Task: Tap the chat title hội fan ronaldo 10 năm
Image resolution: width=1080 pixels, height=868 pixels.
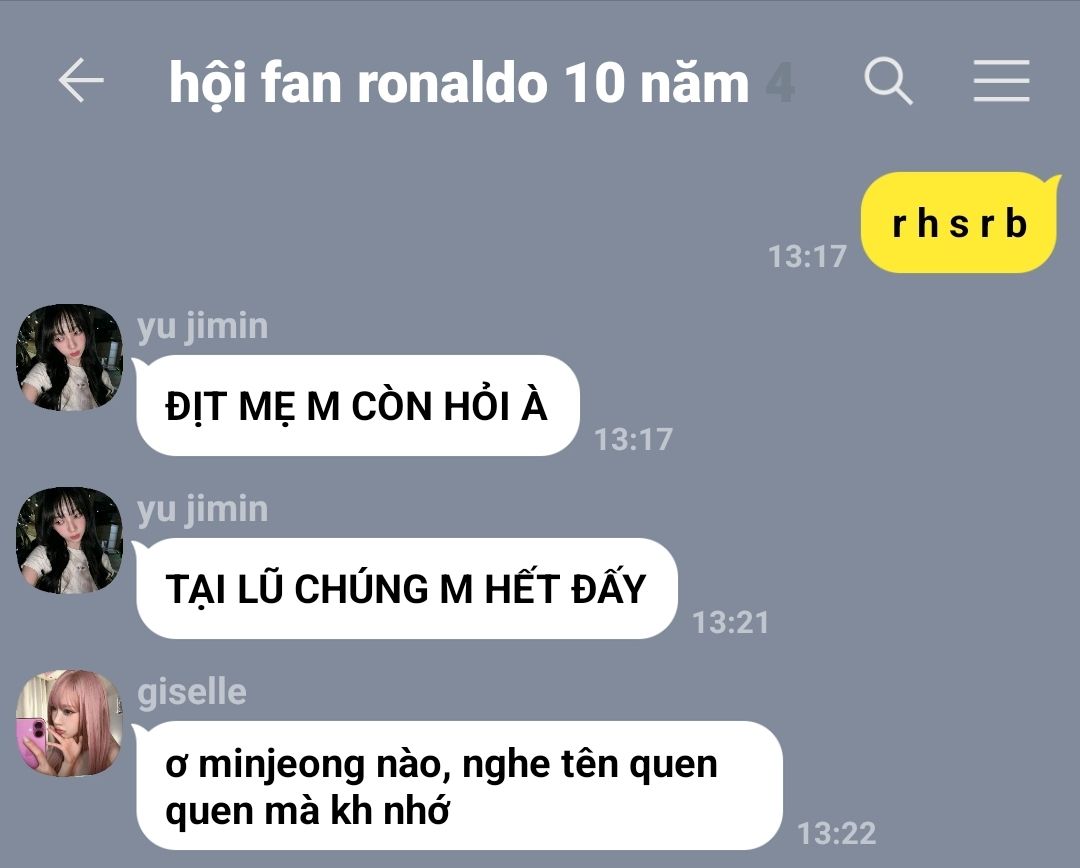Action: pyautogui.click(x=459, y=84)
